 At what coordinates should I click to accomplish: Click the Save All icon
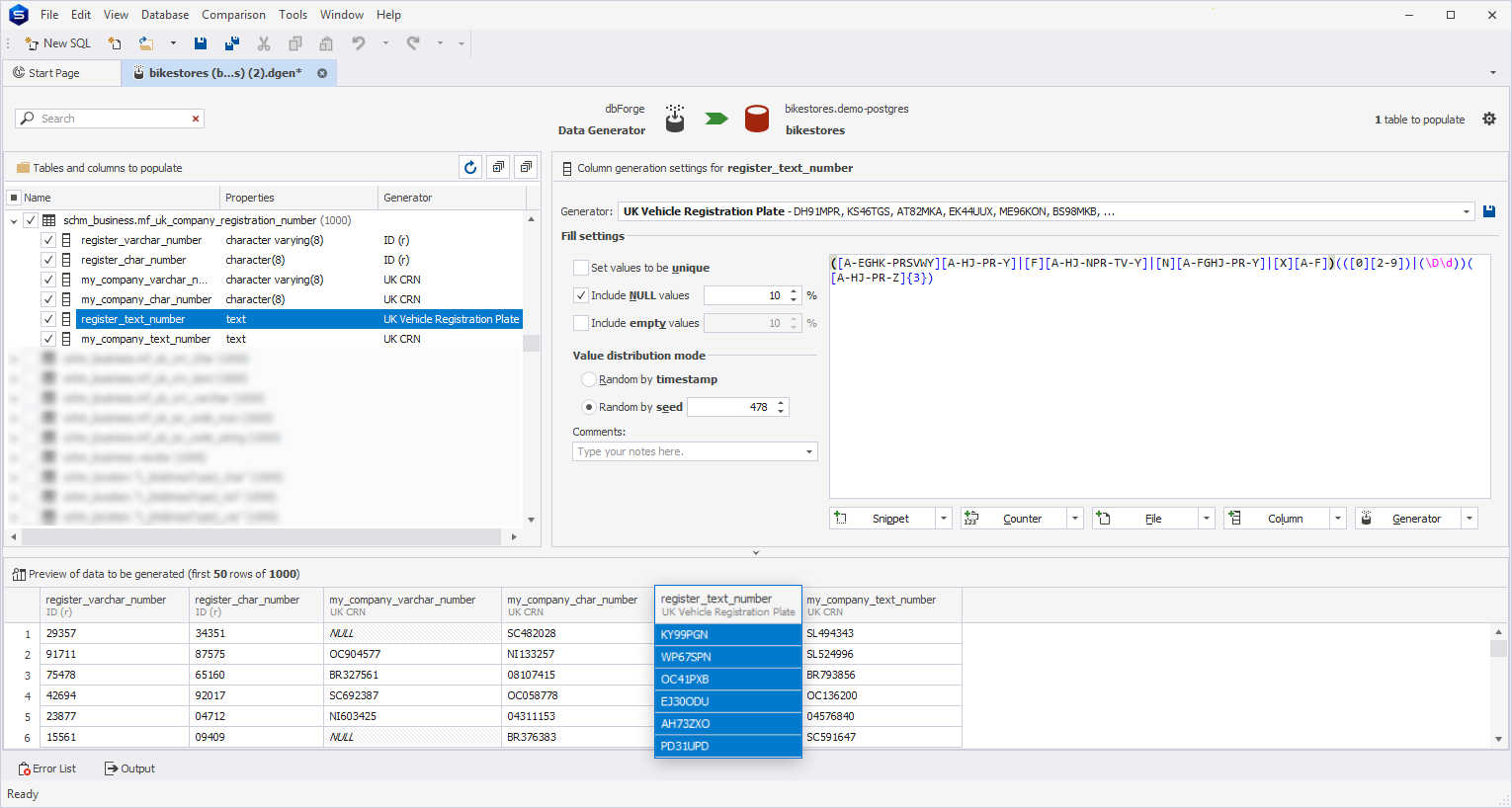coord(232,43)
